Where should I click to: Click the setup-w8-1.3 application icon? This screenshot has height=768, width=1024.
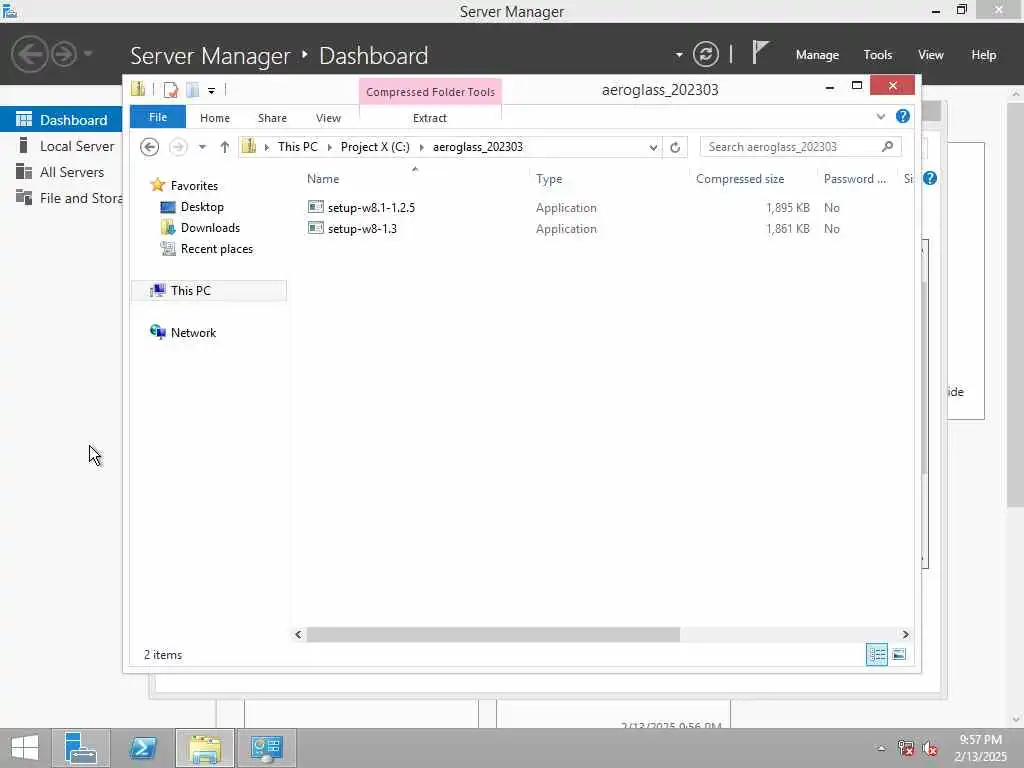pos(315,228)
